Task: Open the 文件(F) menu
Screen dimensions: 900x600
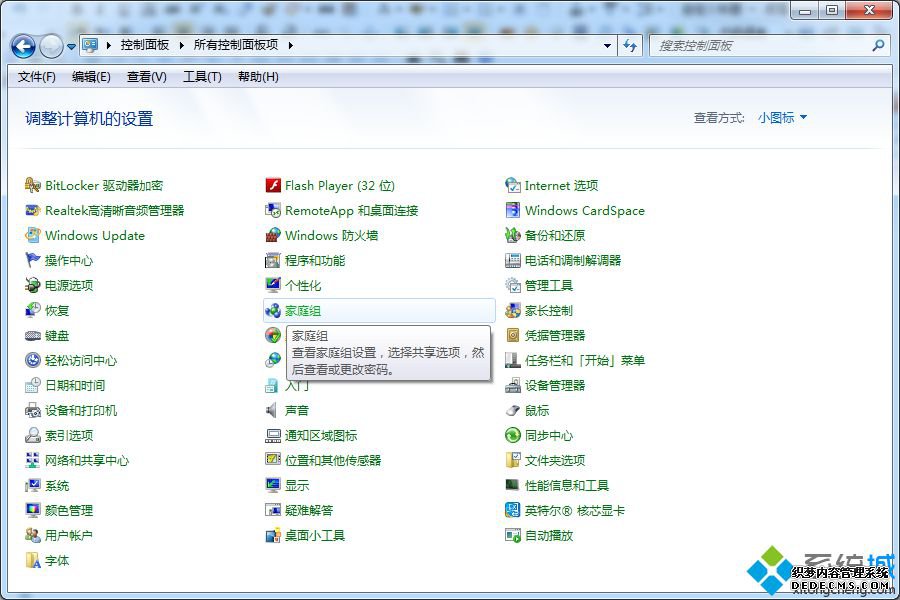Action: coord(37,77)
